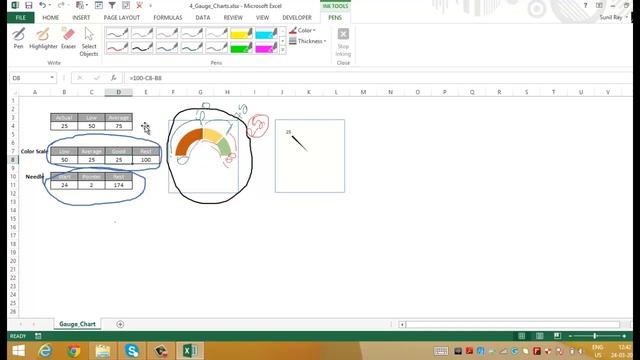Click the Stop Inking button
This screenshot has width=640, height=360.
click(x=343, y=42)
